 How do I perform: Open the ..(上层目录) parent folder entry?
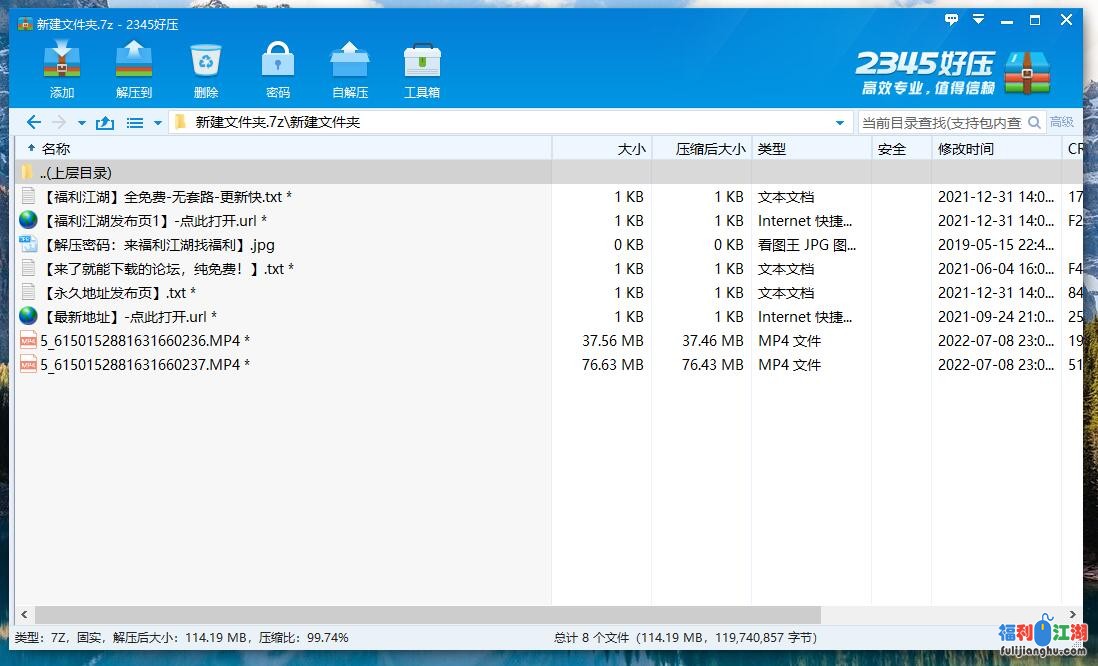[76, 173]
